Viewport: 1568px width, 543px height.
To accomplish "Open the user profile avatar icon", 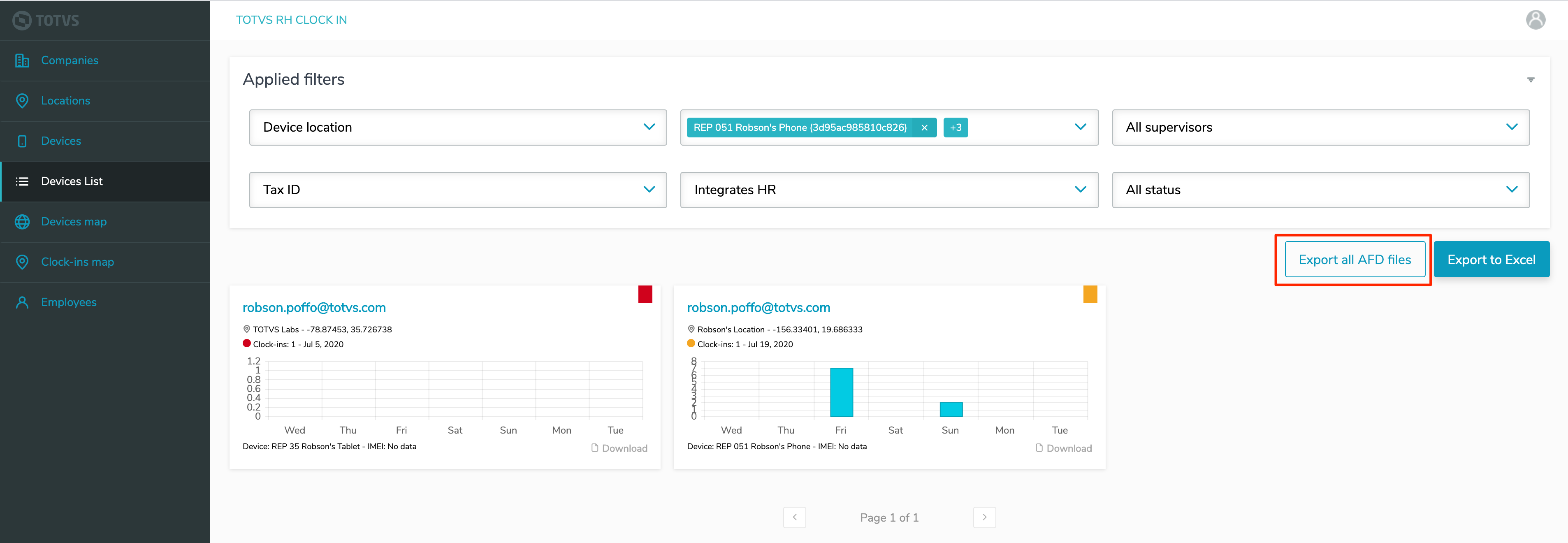I will pyautogui.click(x=1535, y=19).
